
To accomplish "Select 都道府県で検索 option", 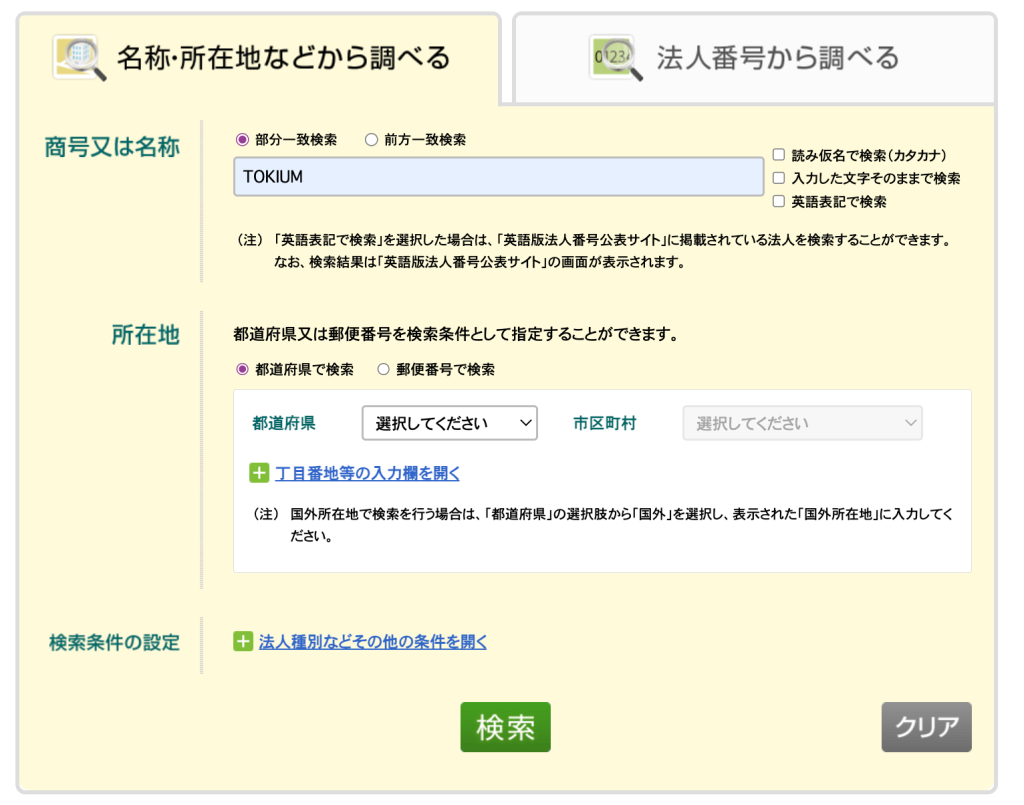I will (x=240, y=369).
